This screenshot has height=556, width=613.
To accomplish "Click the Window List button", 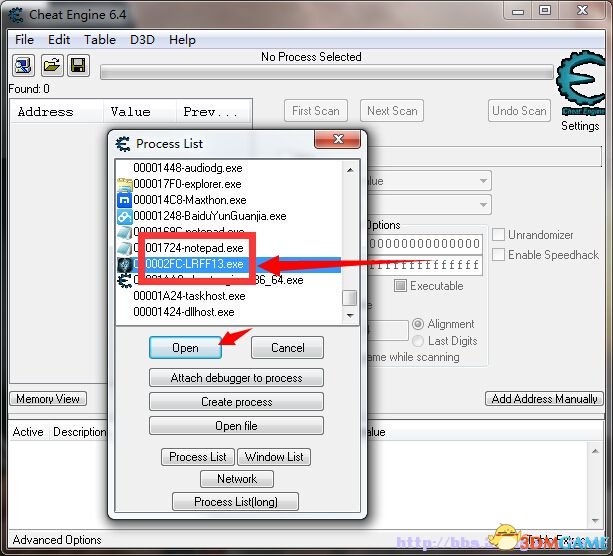I will pyautogui.click(x=274, y=457).
